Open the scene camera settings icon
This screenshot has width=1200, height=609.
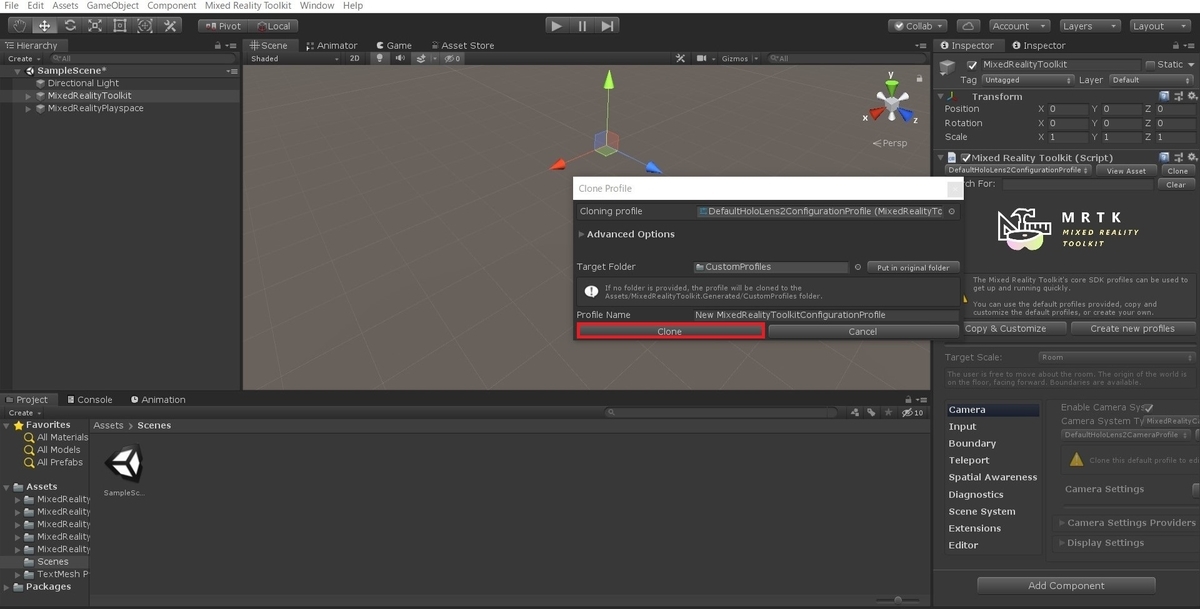[x=702, y=58]
